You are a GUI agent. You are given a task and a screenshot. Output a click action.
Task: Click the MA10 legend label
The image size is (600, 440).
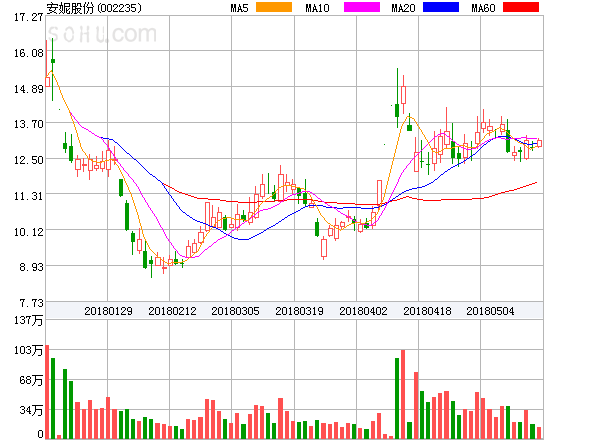(317, 8)
